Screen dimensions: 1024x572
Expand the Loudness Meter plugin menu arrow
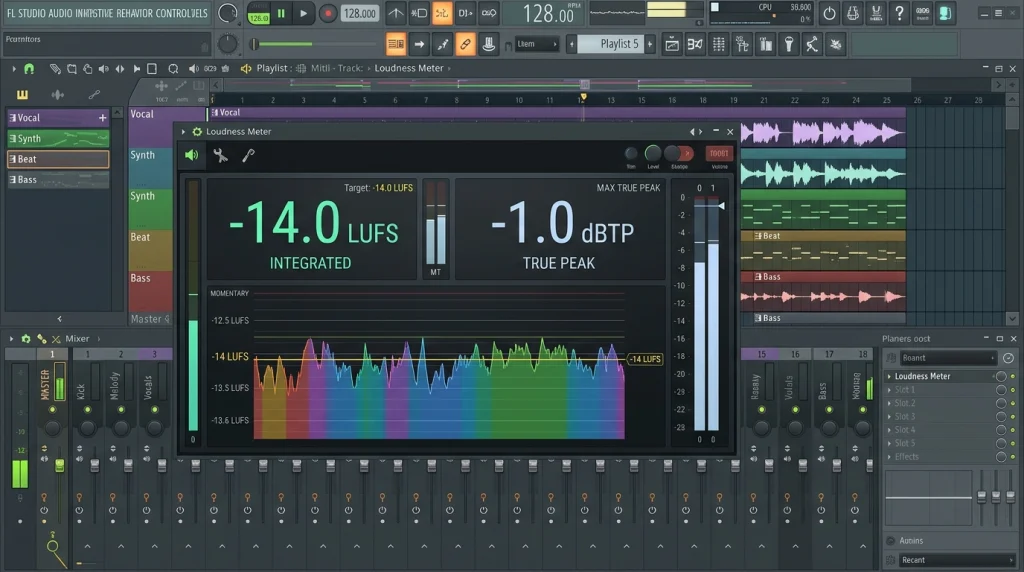184,131
